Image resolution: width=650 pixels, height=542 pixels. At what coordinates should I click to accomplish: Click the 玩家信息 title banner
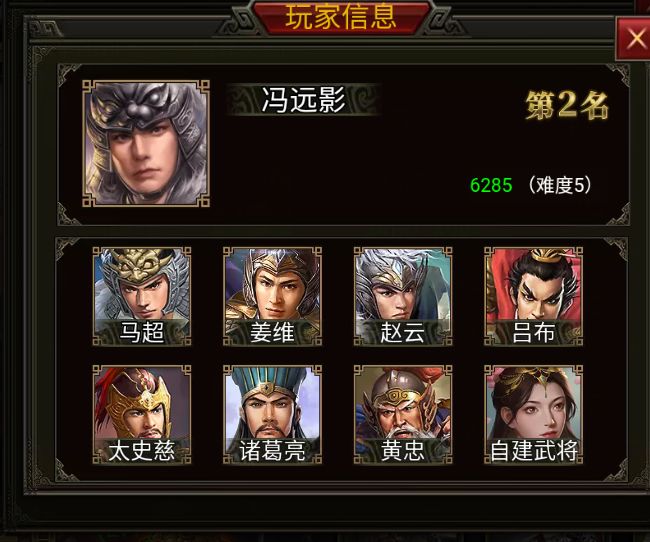pyautogui.click(x=341, y=17)
